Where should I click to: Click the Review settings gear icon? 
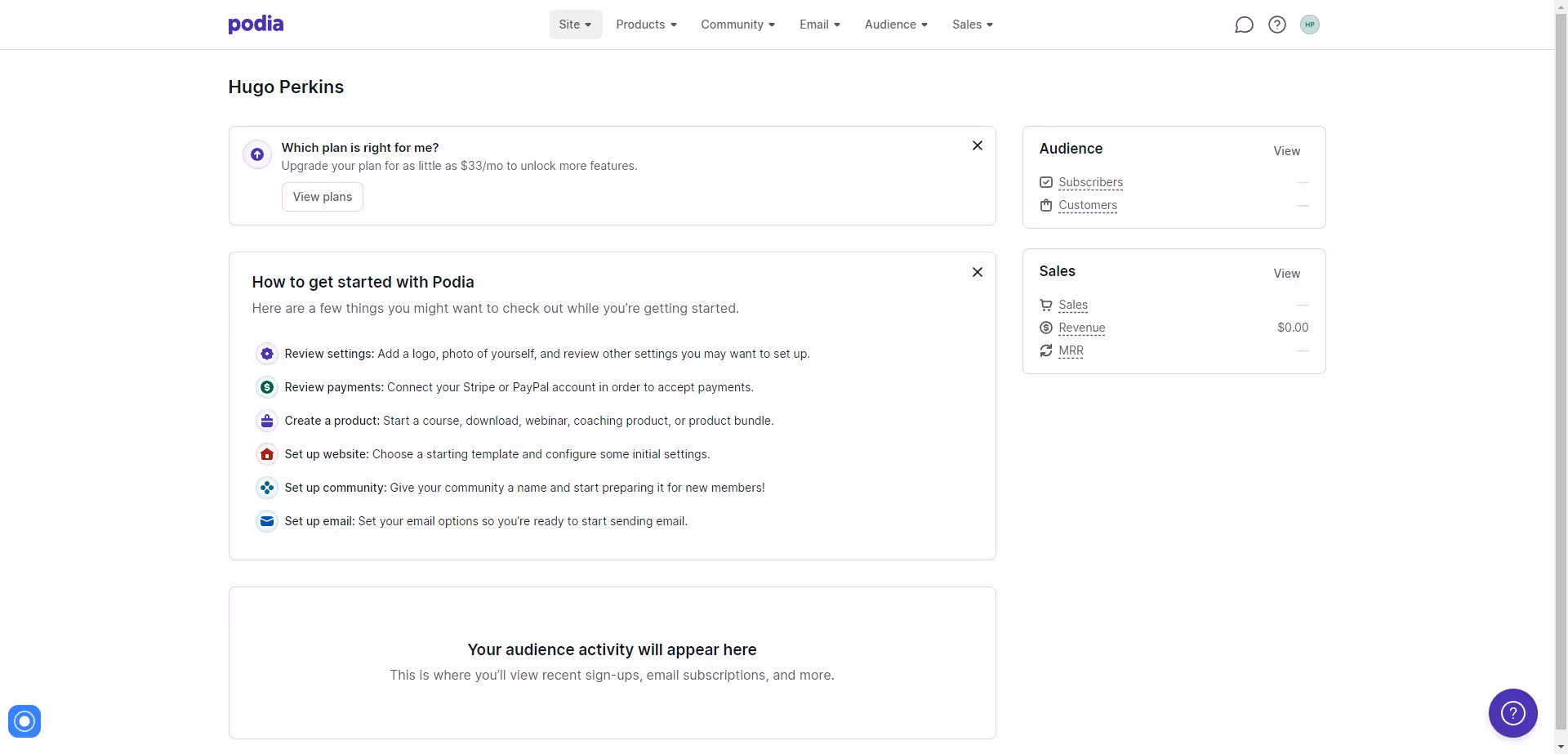[x=267, y=354]
